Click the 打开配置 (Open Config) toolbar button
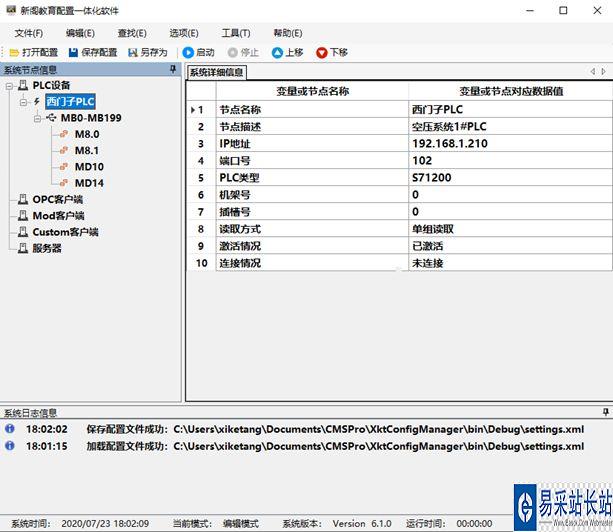Image resolution: width=613 pixels, height=532 pixels. 34,52
